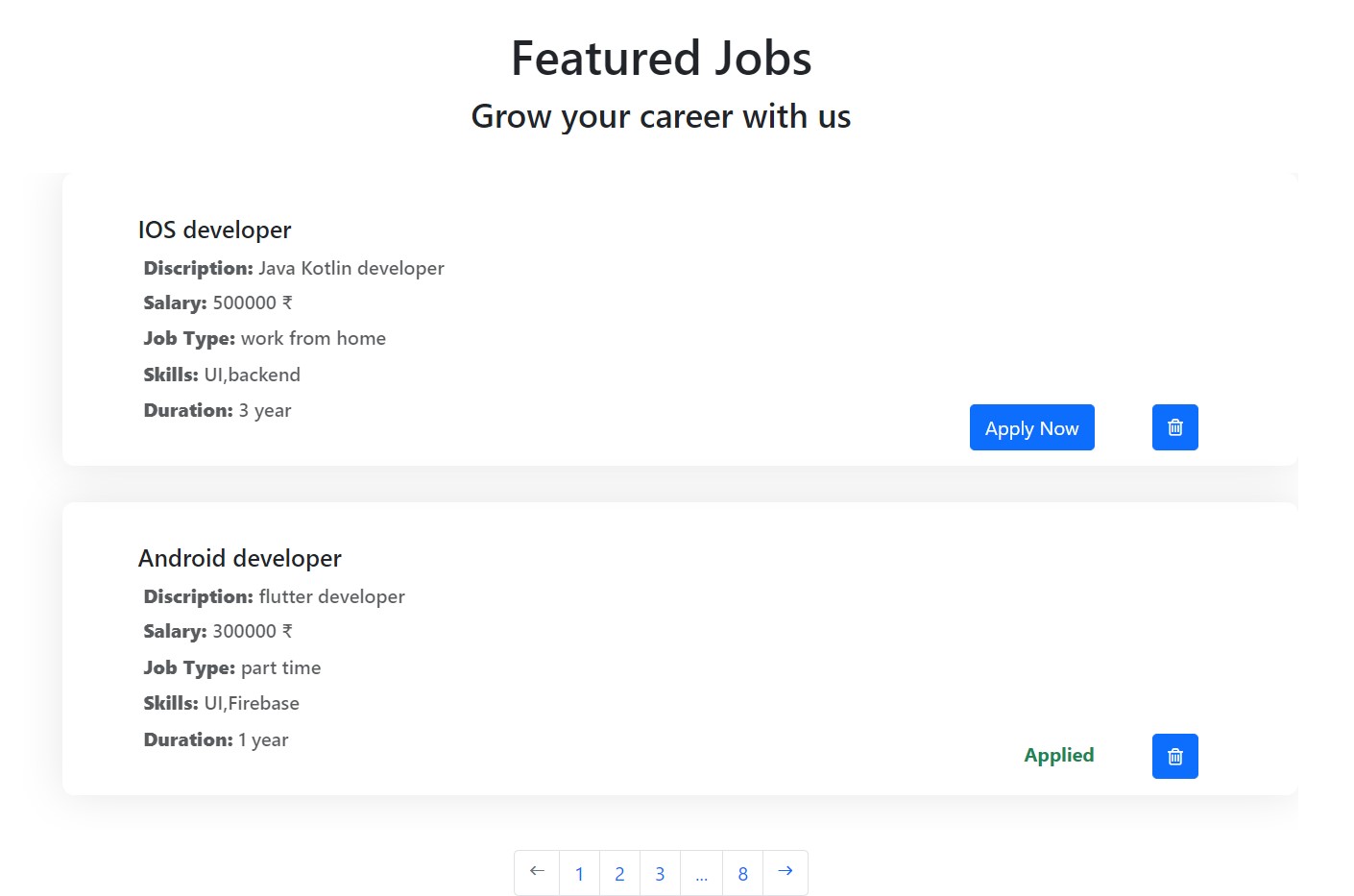Click the left arrow in pagination
1354x896 pixels.
click(536, 872)
